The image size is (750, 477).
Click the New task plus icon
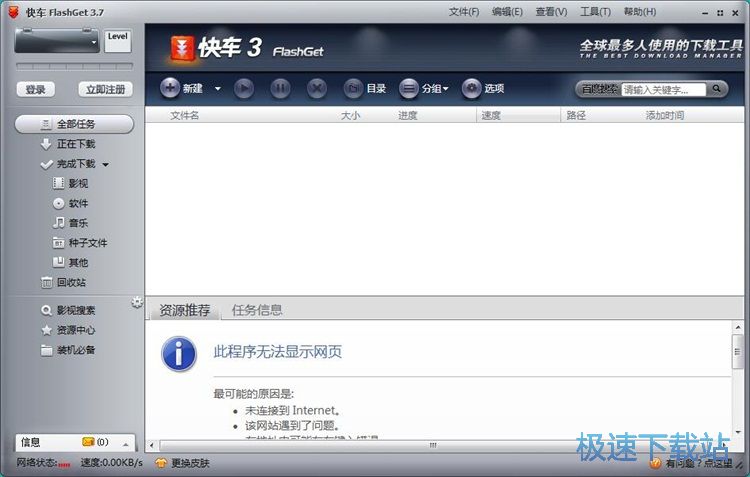(x=169, y=88)
